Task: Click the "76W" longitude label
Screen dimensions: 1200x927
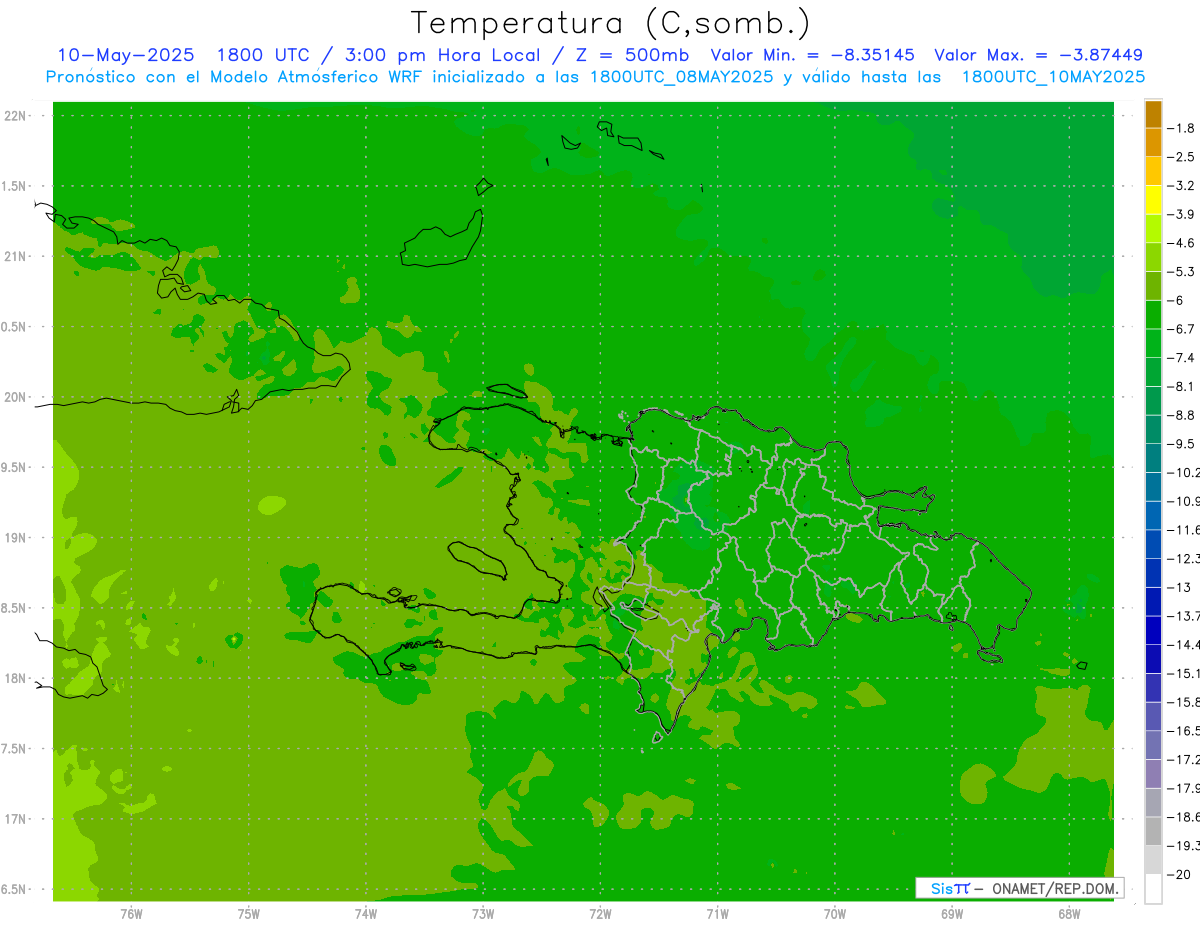Action: coord(131,914)
